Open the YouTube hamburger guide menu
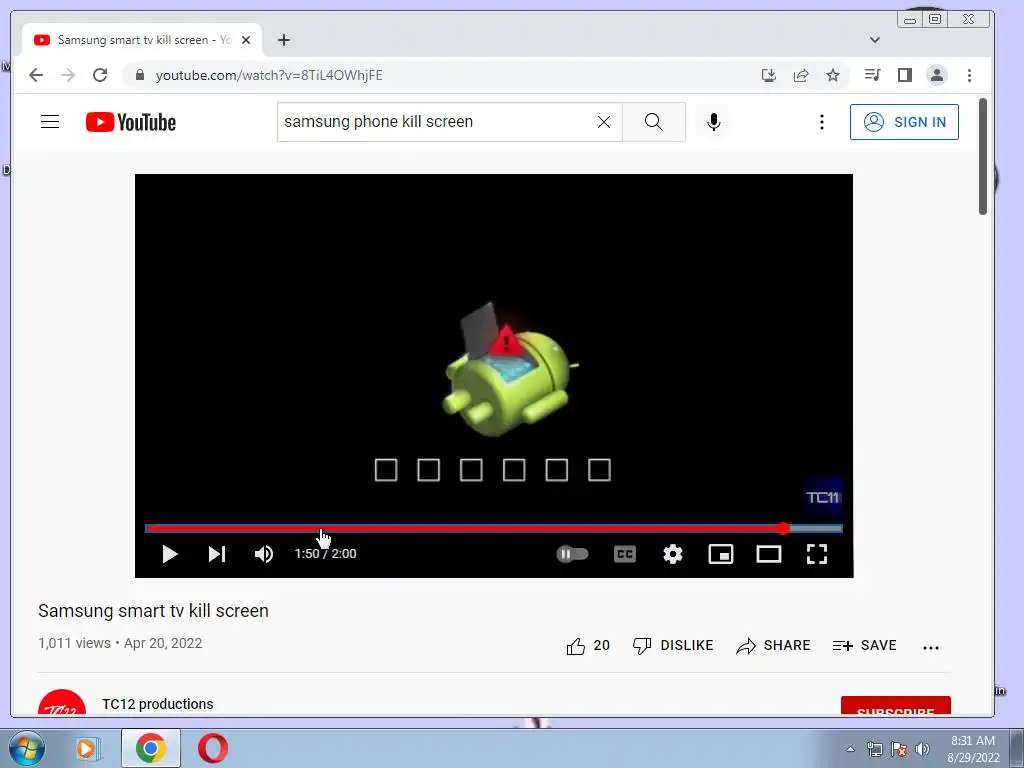The width and height of the screenshot is (1024, 768). pyautogui.click(x=50, y=122)
